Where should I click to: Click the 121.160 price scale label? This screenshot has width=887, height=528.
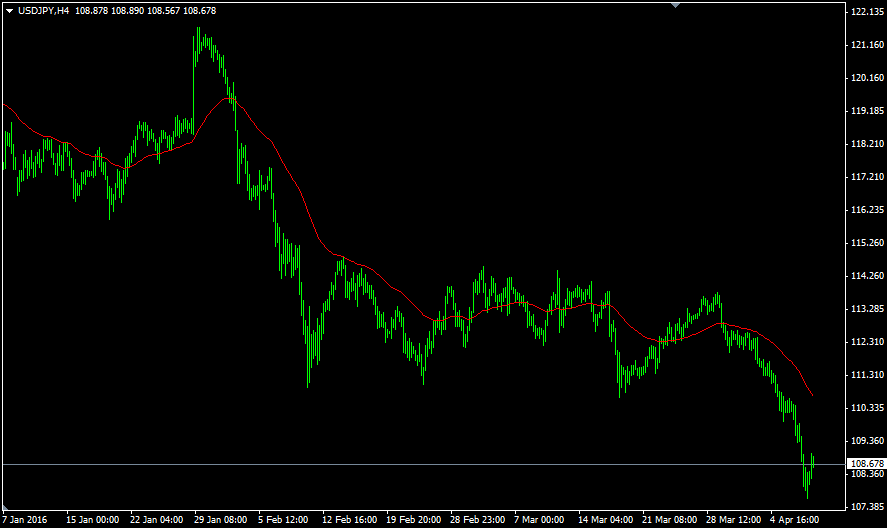867,45
